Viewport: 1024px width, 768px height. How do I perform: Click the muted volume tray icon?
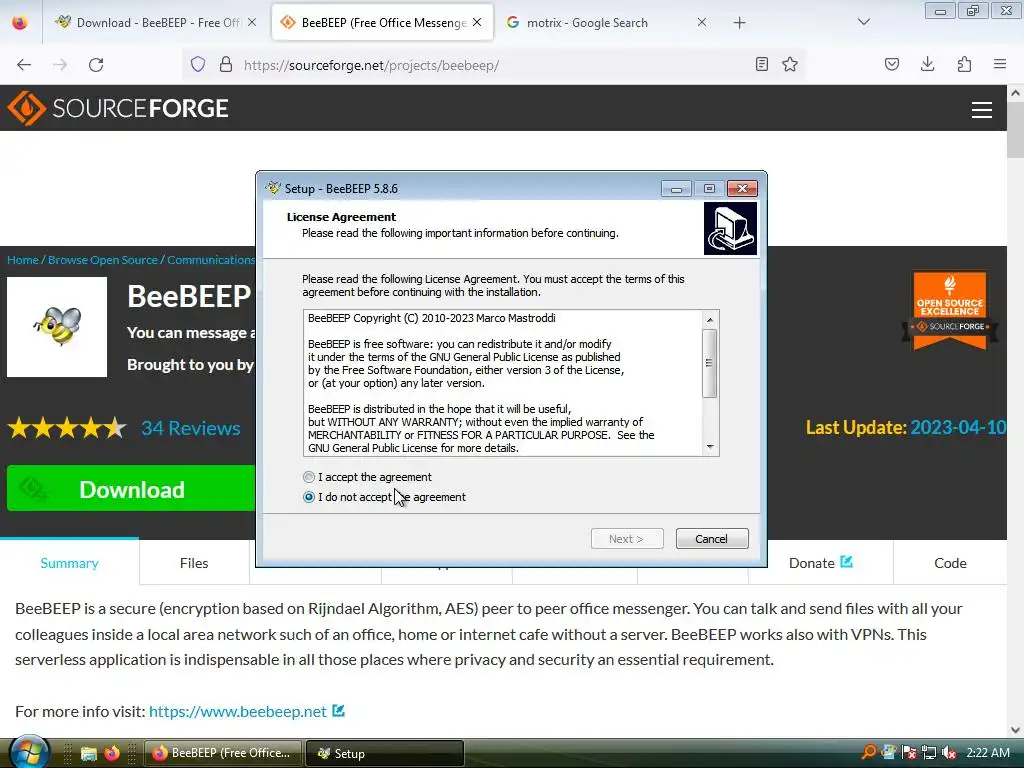point(950,752)
